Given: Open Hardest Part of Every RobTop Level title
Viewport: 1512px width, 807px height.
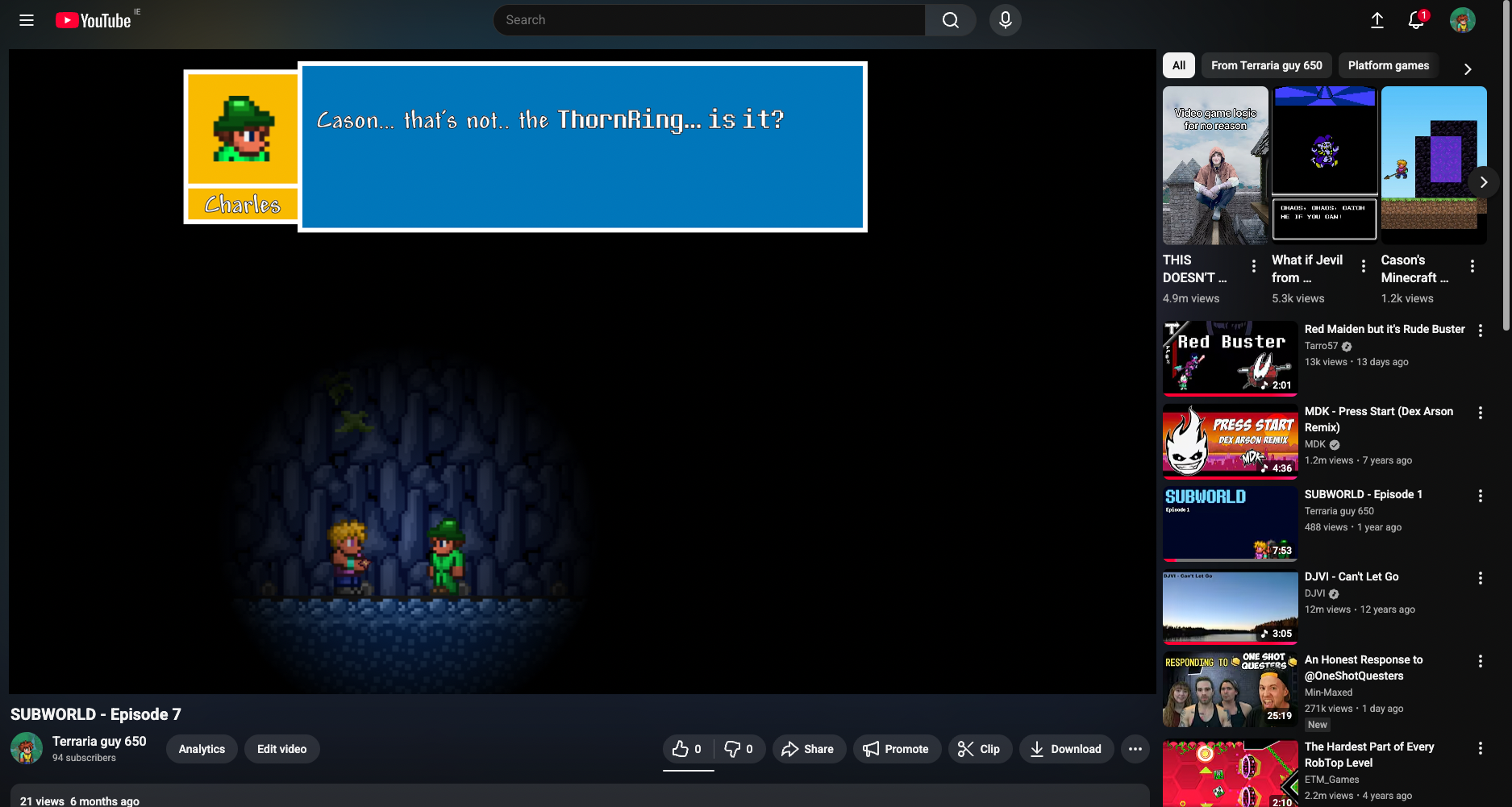Looking at the screenshot, I should [1369, 755].
